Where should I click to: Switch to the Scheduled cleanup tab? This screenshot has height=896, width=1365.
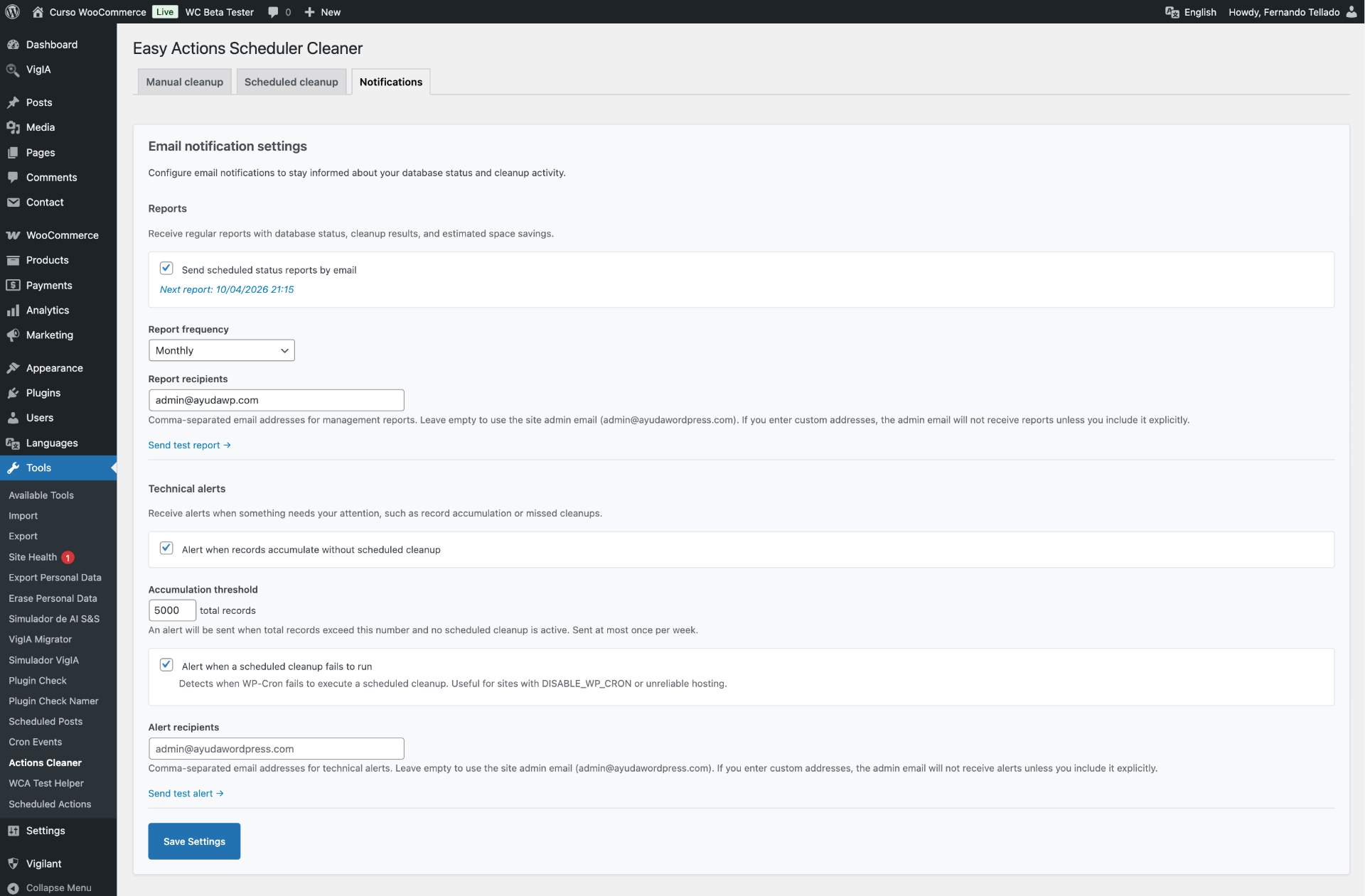[291, 82]
